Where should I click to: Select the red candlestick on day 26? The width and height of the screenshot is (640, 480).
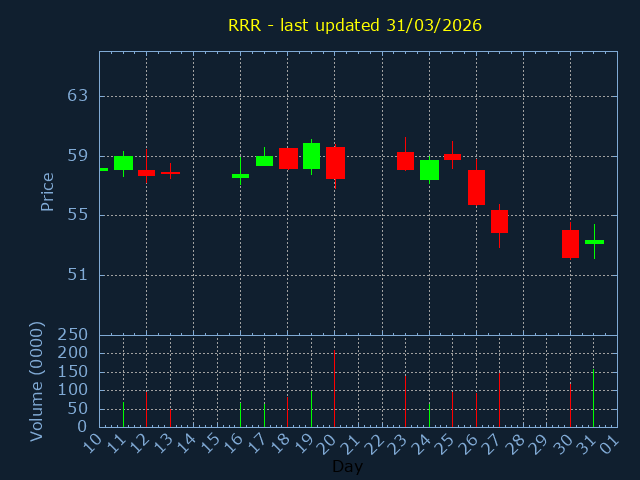click(476, 187)
